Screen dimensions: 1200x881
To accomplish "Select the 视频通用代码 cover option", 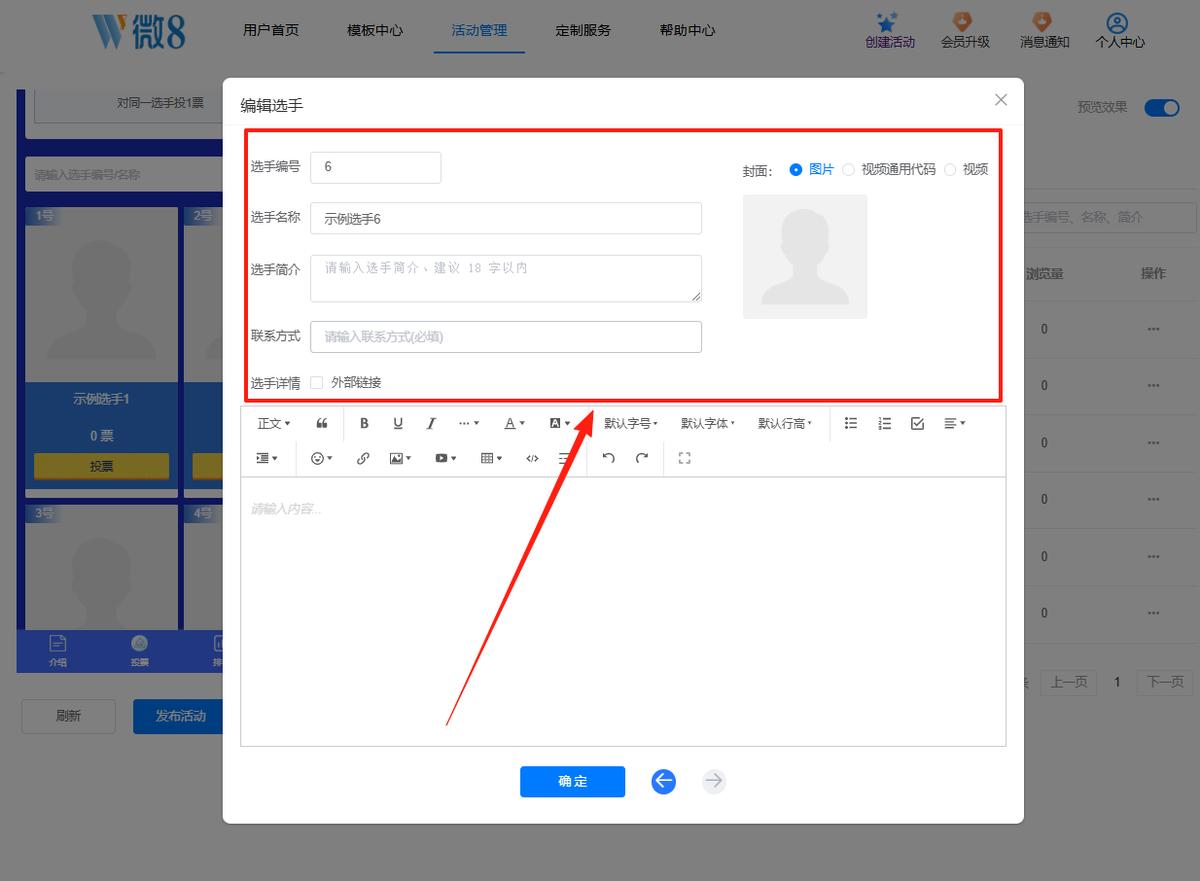I will click(888, 170).
